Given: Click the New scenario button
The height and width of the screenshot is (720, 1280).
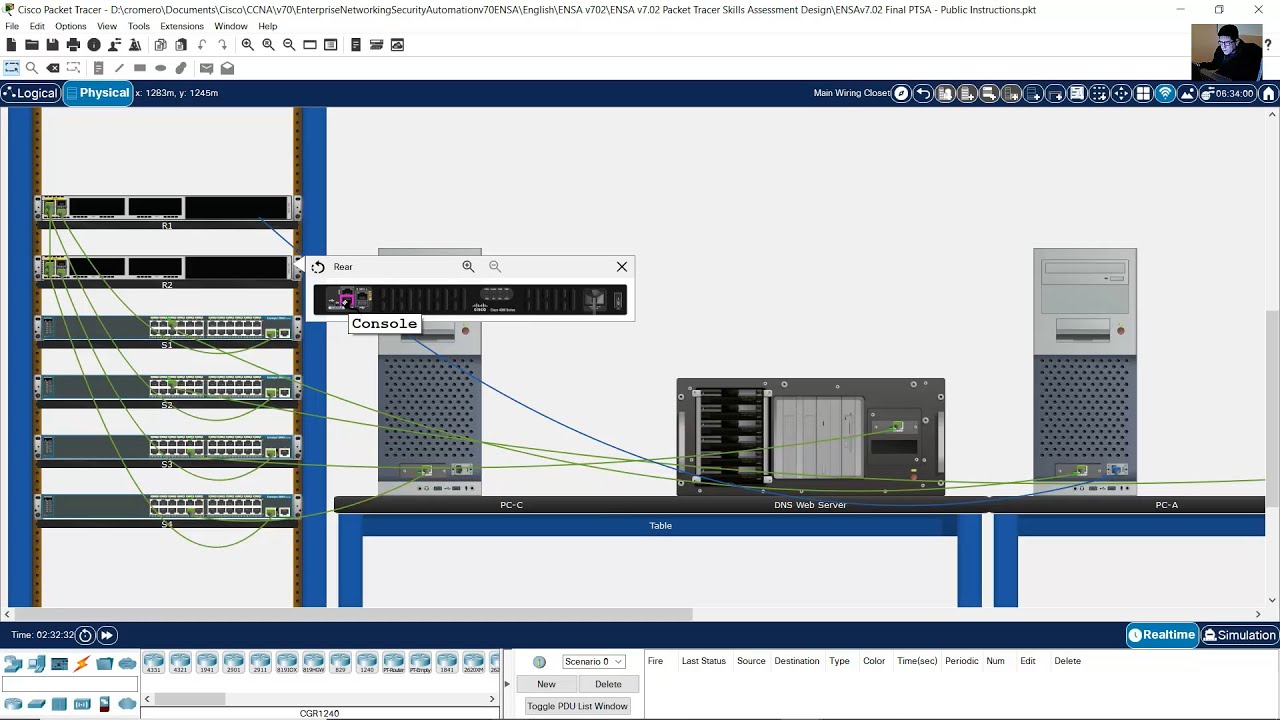Looking at the screenshot, I should pos(546,684).
